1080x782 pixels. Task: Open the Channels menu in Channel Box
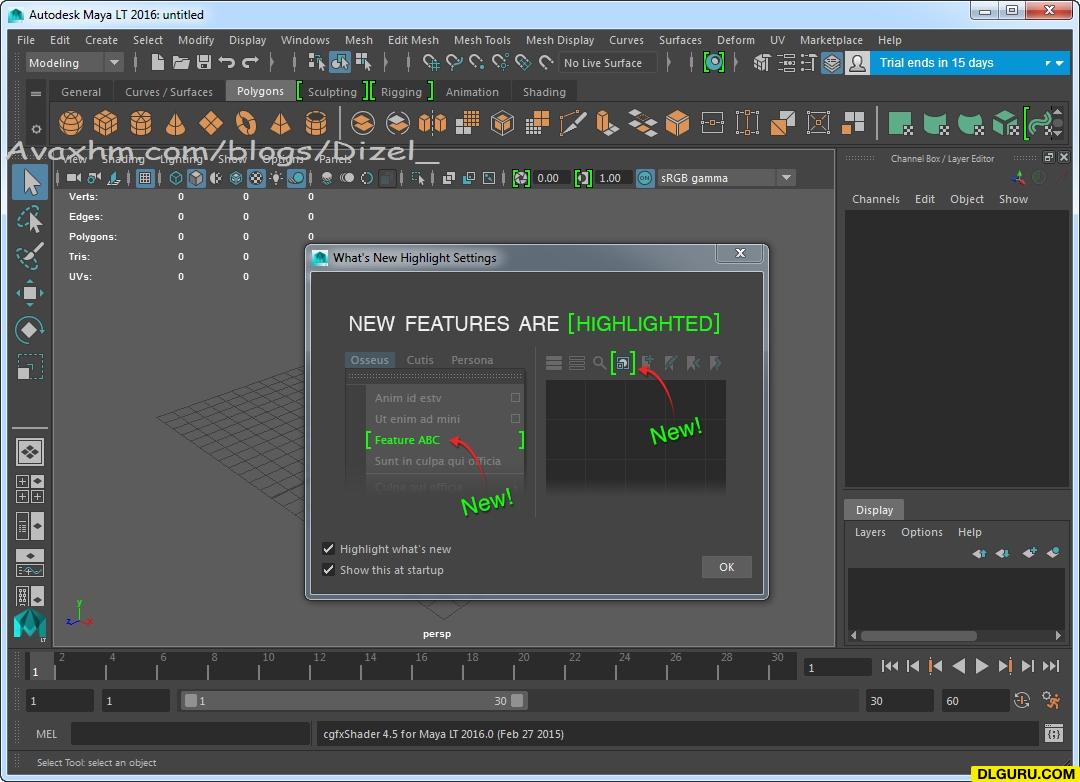(x=875, y=199)
